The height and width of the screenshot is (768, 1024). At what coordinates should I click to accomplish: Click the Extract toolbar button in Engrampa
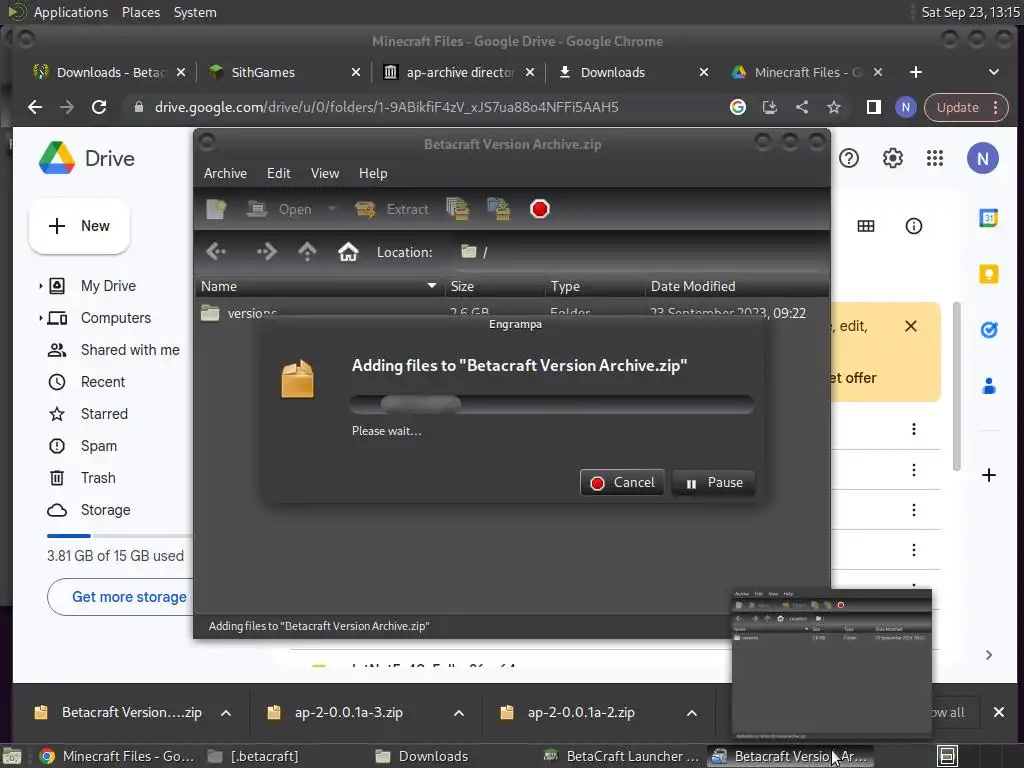(392, 209)
